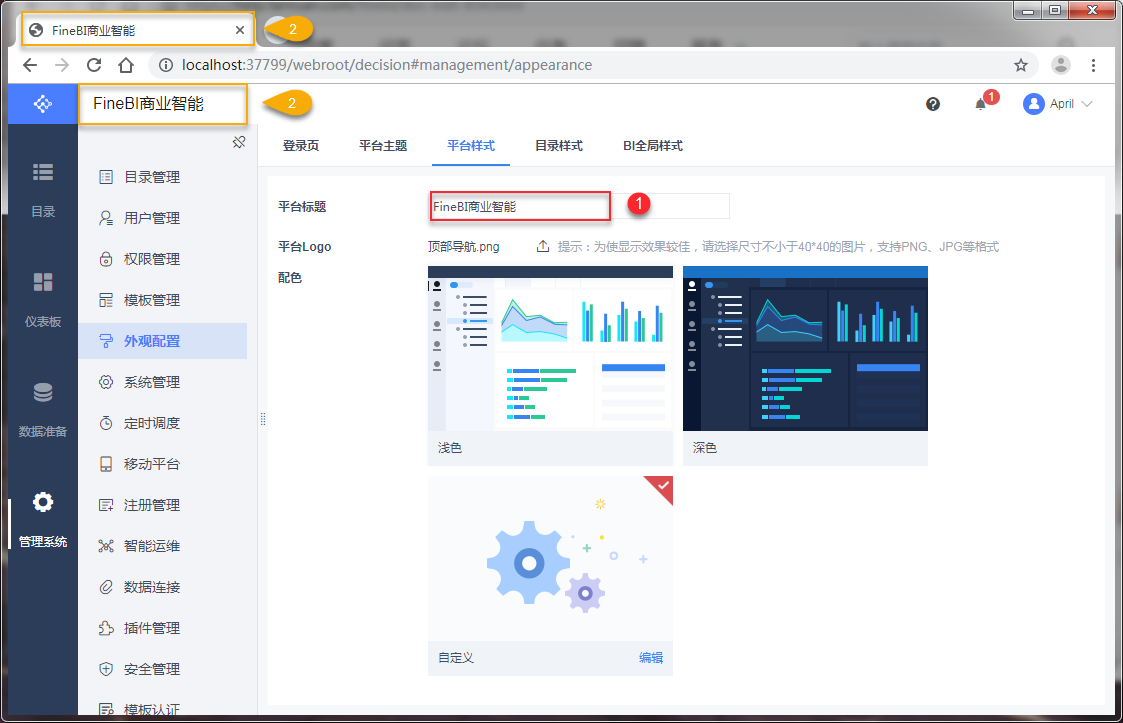Switch to the BI全局样式 tab
This screenshot has height=723, width=1123.
click(x=652, y=145)
